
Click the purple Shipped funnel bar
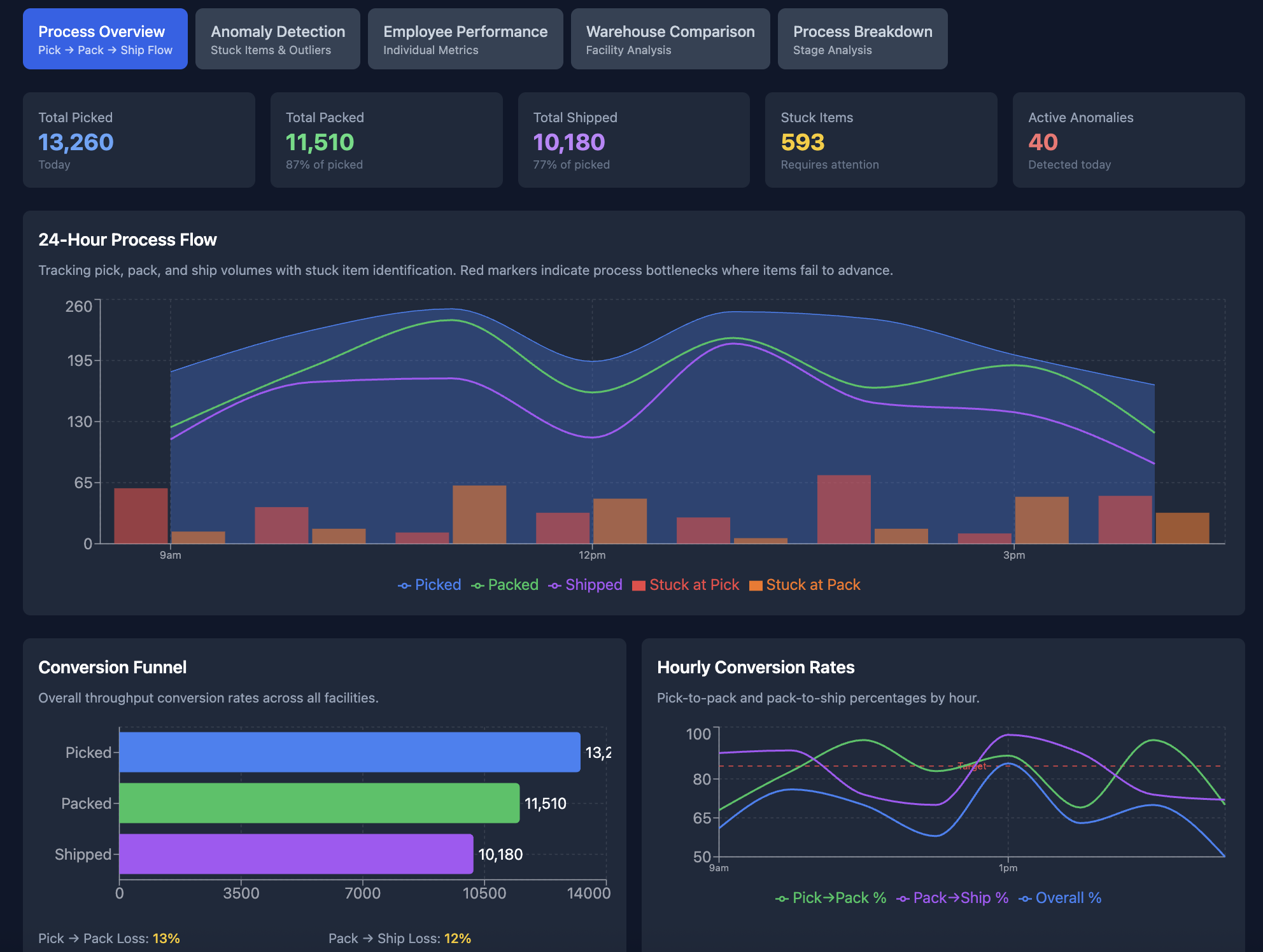tap(296, 854)
